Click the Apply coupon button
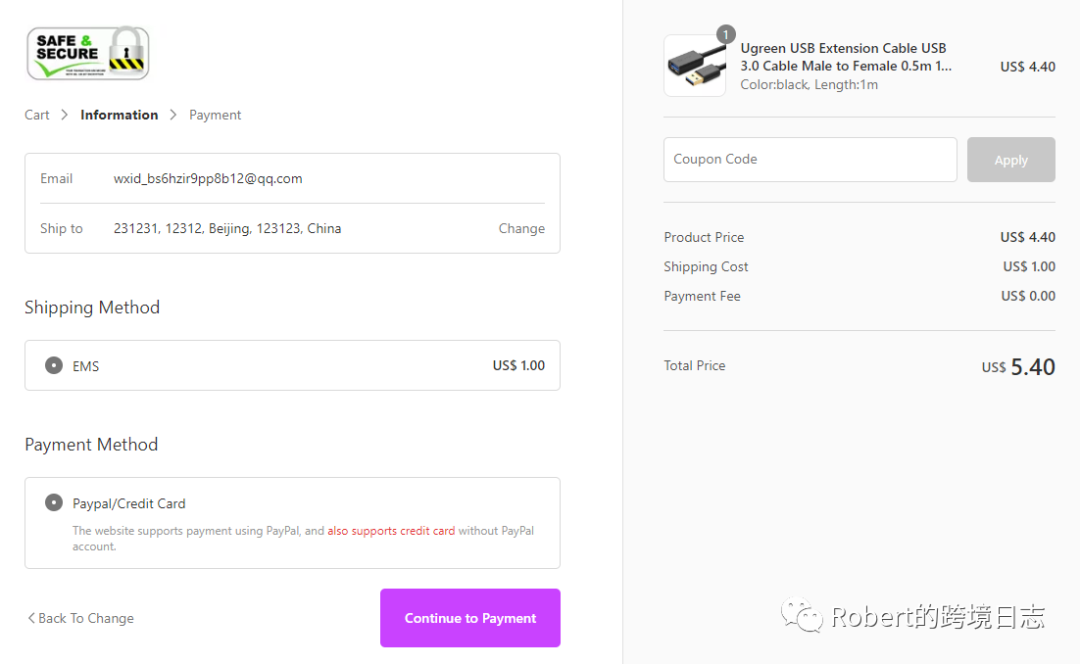Screen dimensions: 1080x664 (1010, 160)
